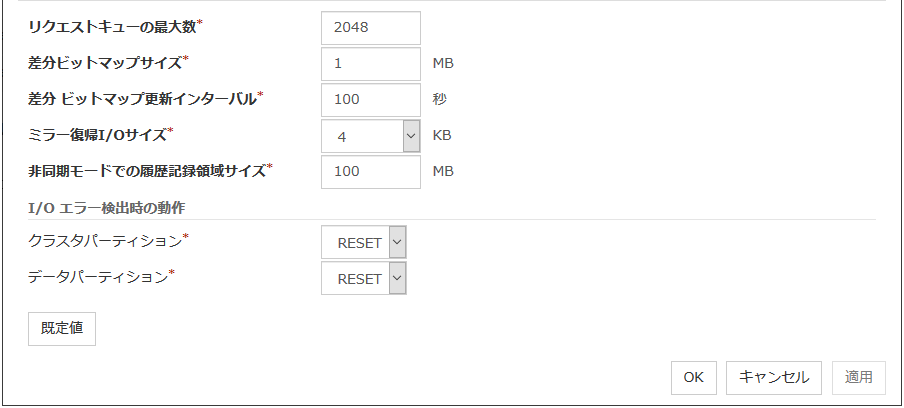Click the 適用 button

pos(859,377)
